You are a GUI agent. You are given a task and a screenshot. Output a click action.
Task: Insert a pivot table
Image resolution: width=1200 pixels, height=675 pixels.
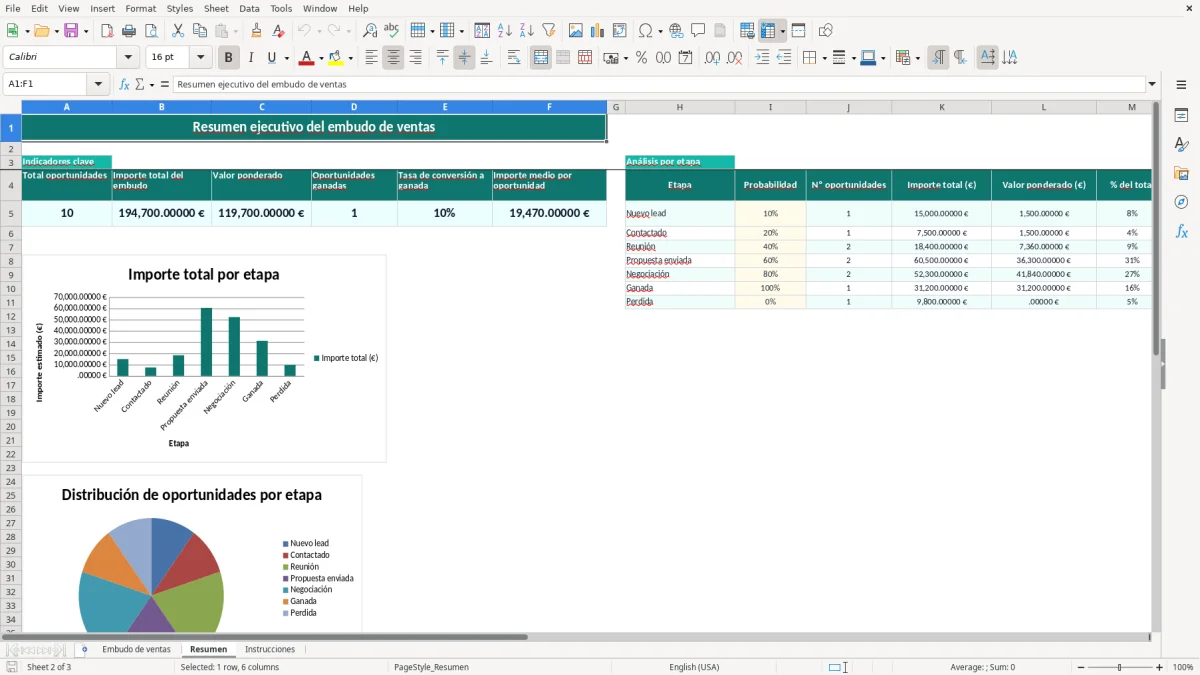(x=620, y=31)
